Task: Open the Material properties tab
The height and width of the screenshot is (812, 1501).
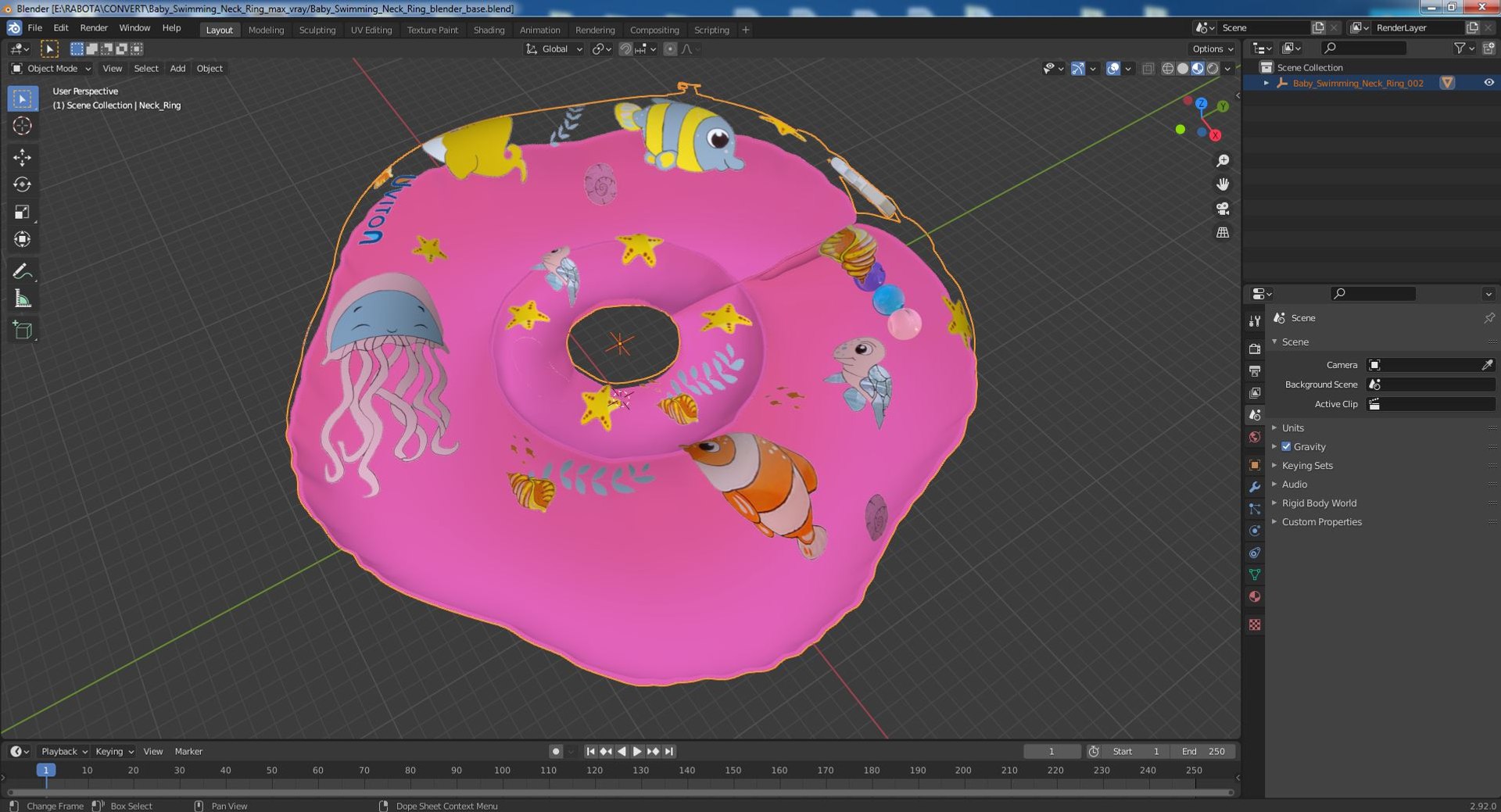Action: coord(1255,596)
